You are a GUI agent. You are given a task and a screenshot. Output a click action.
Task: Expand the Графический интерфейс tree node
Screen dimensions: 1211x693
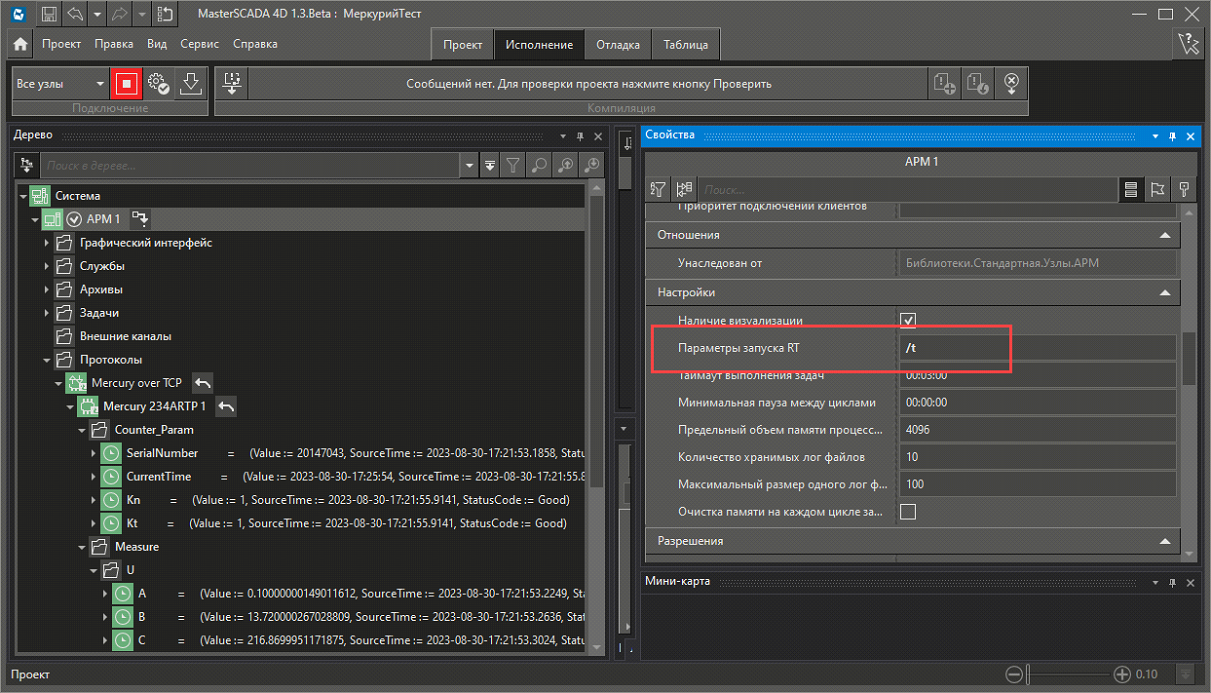click(46, 242)
